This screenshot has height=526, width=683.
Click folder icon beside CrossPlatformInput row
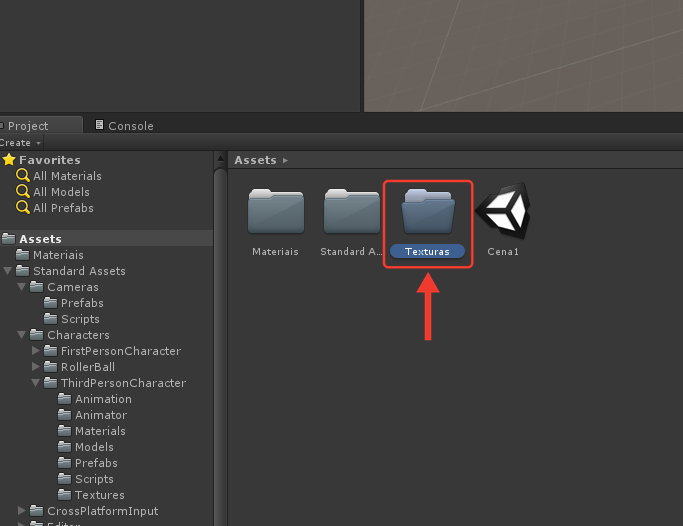click(36, 511)
